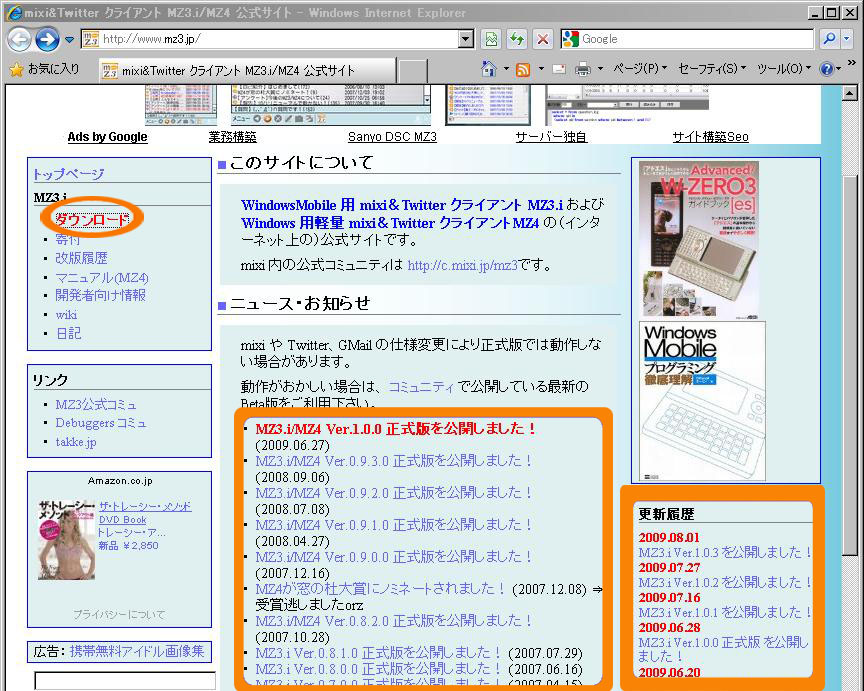Click the ダウンロード link in sidebar
The height and width of the screenshot is (691, 864).
point(92,219)
